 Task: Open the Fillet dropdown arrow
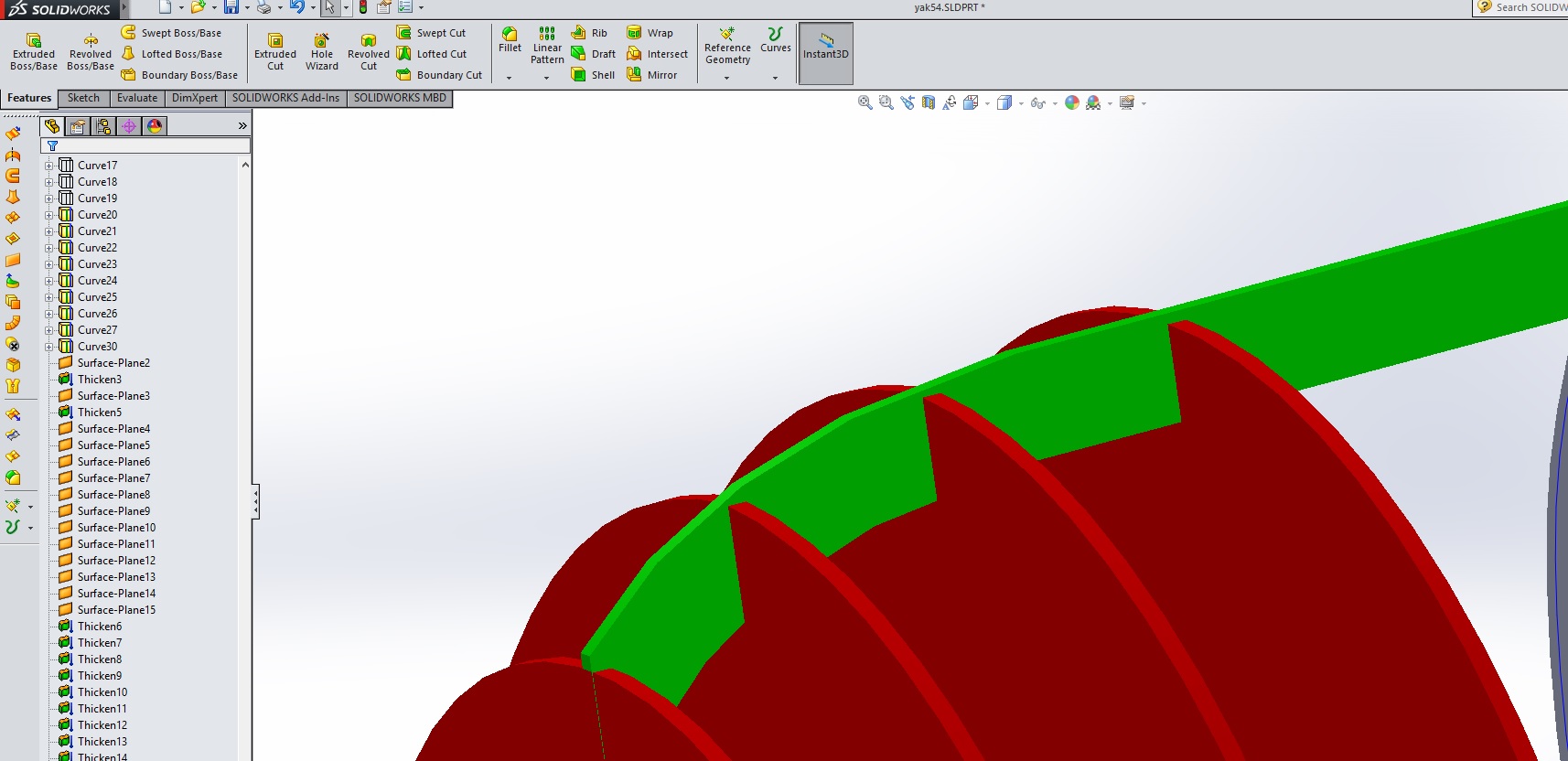[x=510, y=78]
